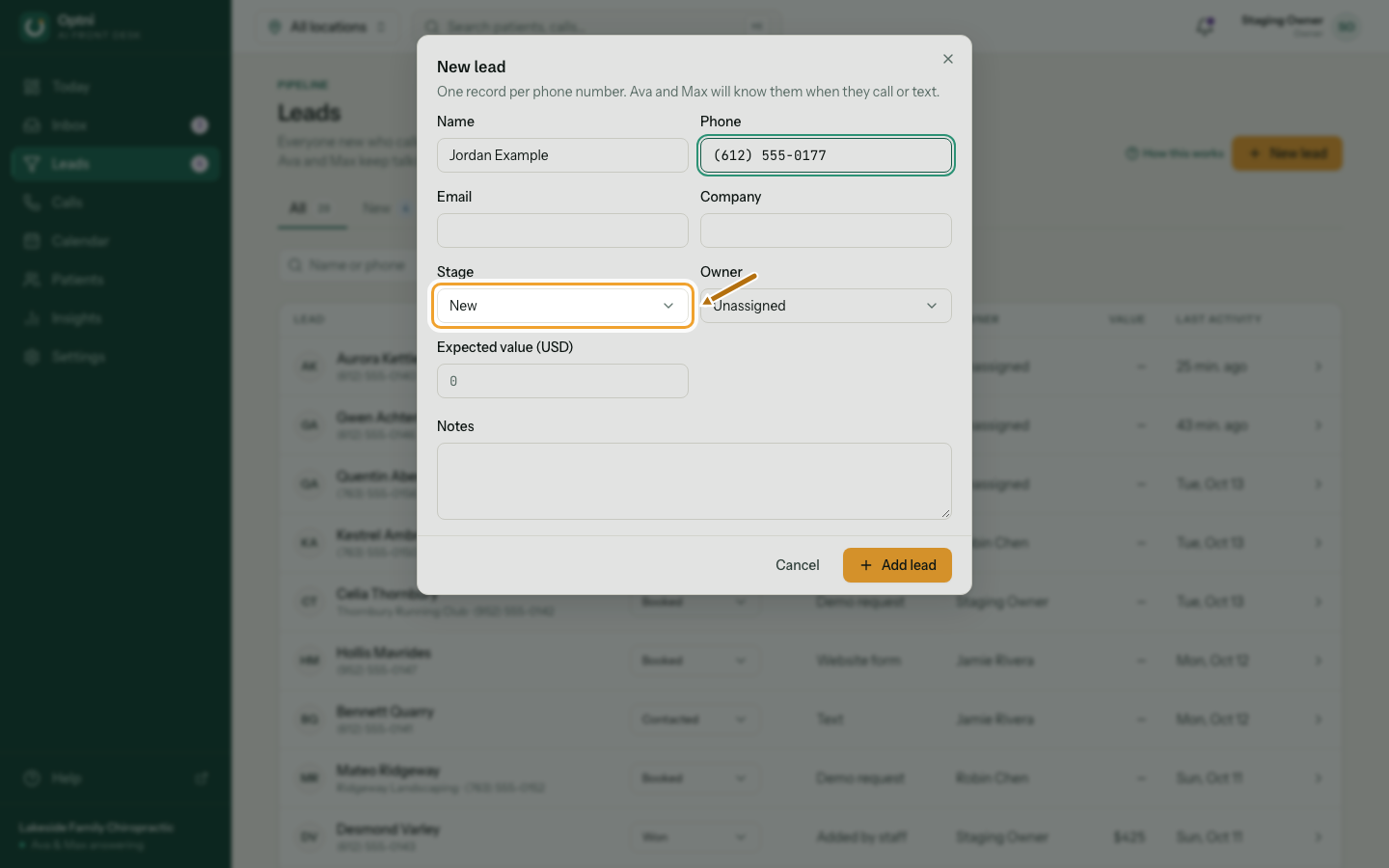1389x868 pixels.
Task: Open the All locations selector
Action: click(328, 27)
